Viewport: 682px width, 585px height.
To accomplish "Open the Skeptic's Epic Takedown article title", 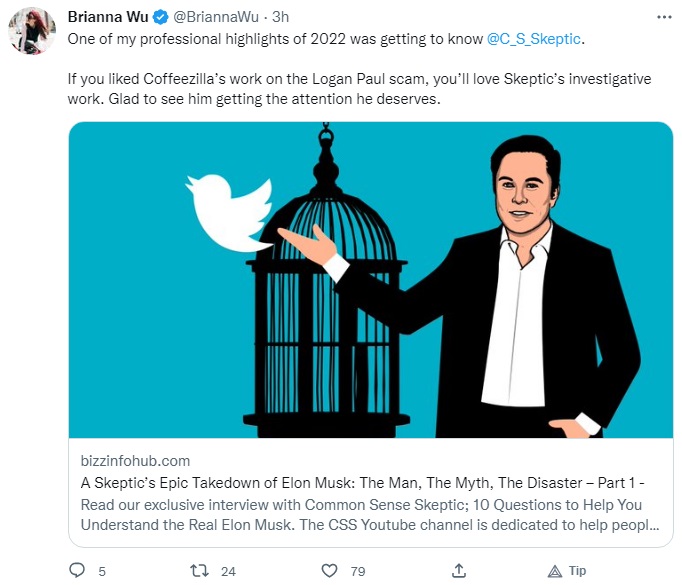I will click(x=362, y=483).
